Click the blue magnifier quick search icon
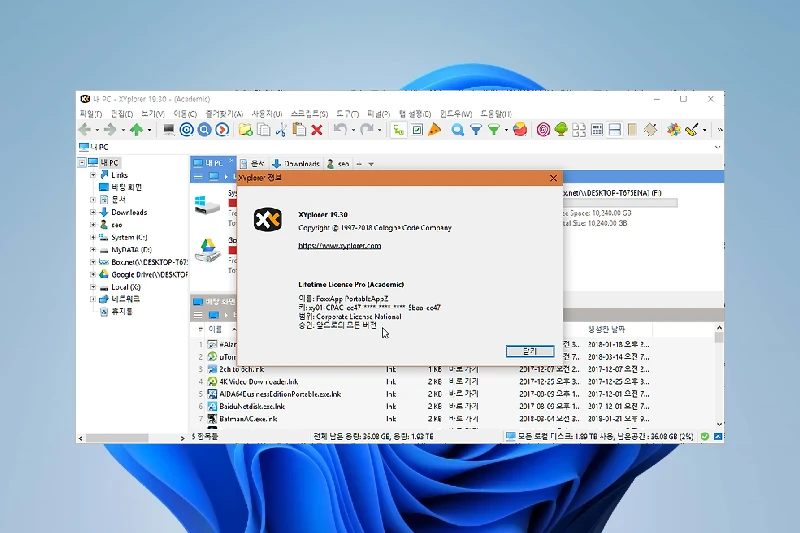 pyautogui.click(x=458, y=130)
